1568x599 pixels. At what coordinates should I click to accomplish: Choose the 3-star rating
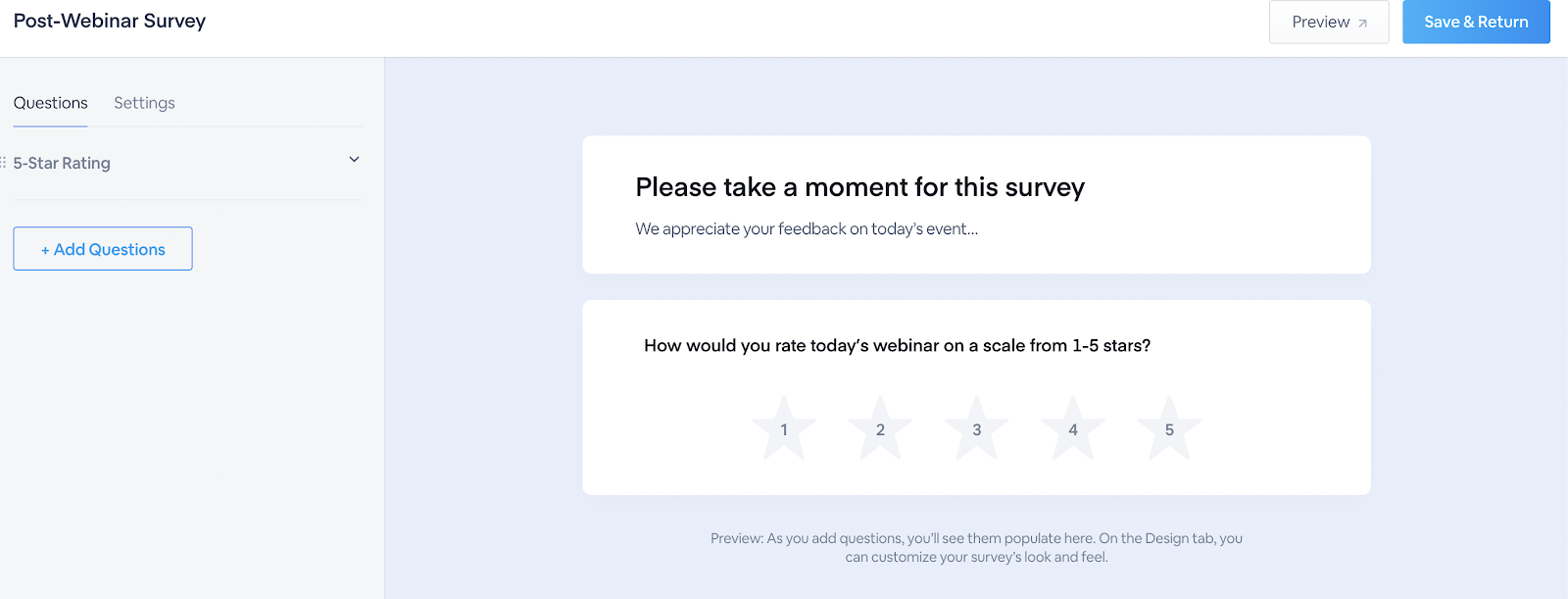[x=976, y=429]
